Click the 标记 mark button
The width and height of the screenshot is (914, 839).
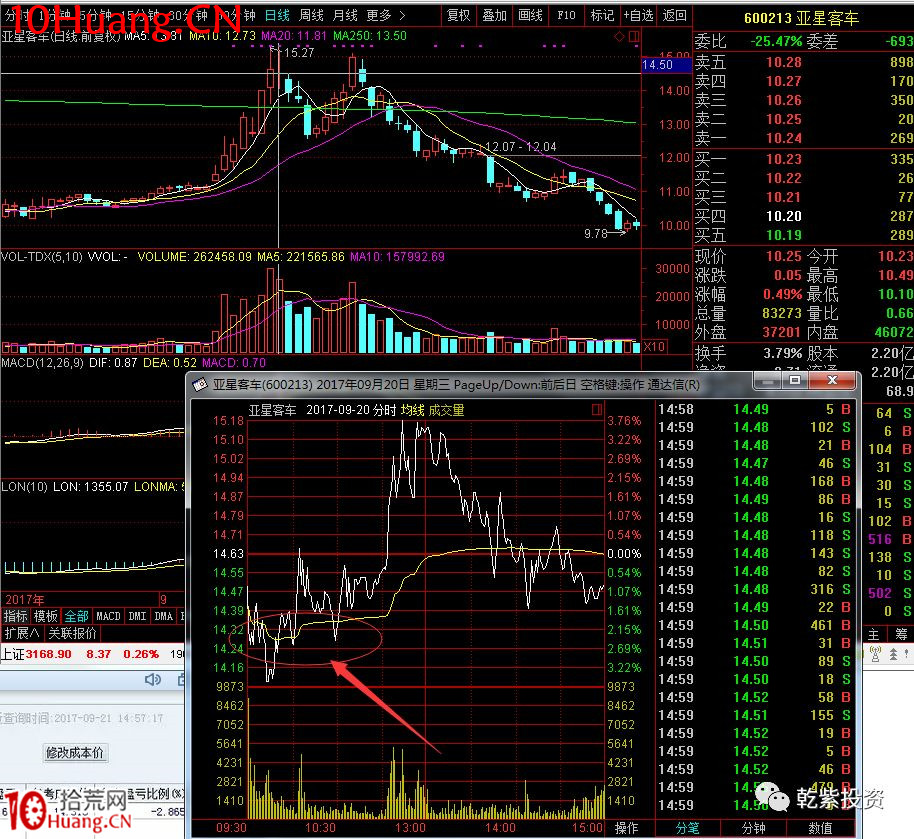602,15
